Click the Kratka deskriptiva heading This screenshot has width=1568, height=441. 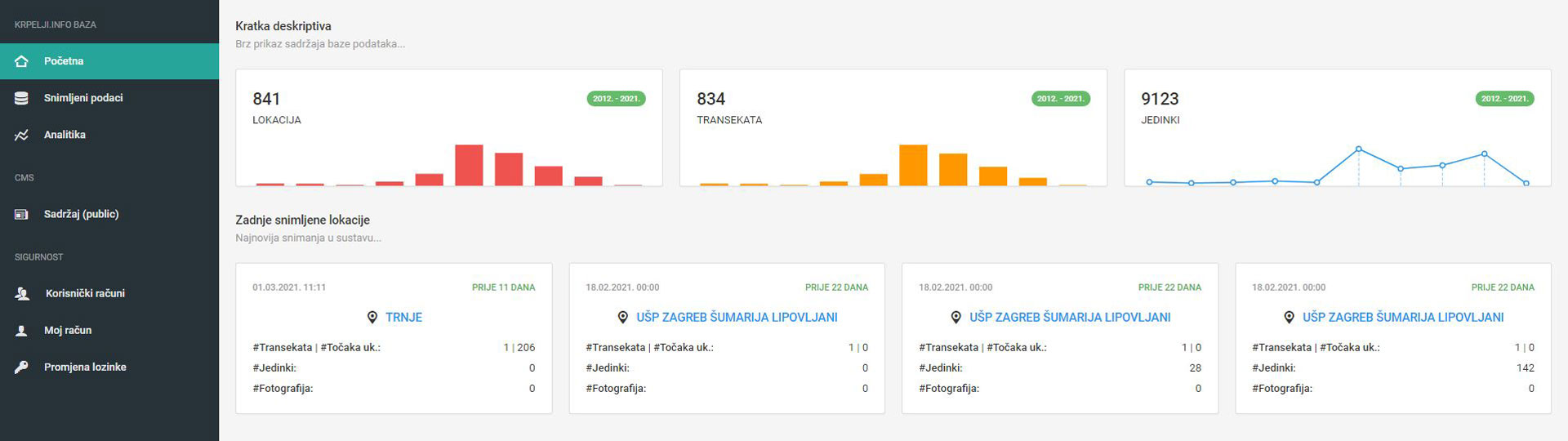[x=283, y=26]
